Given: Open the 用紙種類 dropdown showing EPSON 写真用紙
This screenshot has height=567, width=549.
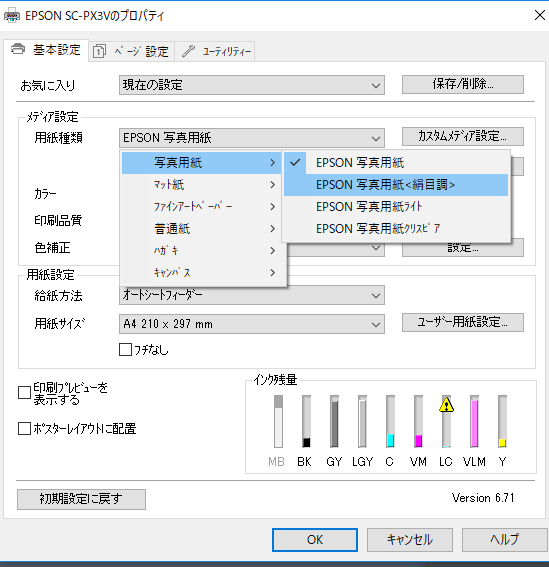Looking at the screenshot, I should click(252, 138).
